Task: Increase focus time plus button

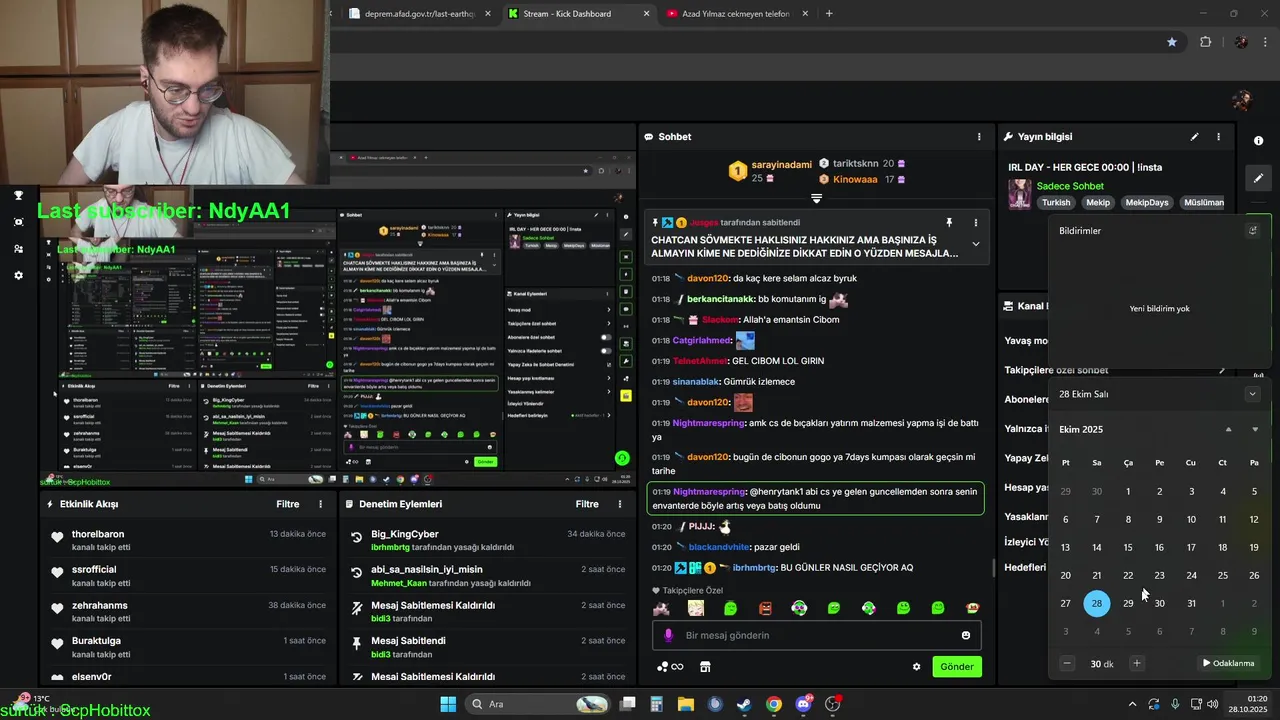Action: (x=1136, y=663)
